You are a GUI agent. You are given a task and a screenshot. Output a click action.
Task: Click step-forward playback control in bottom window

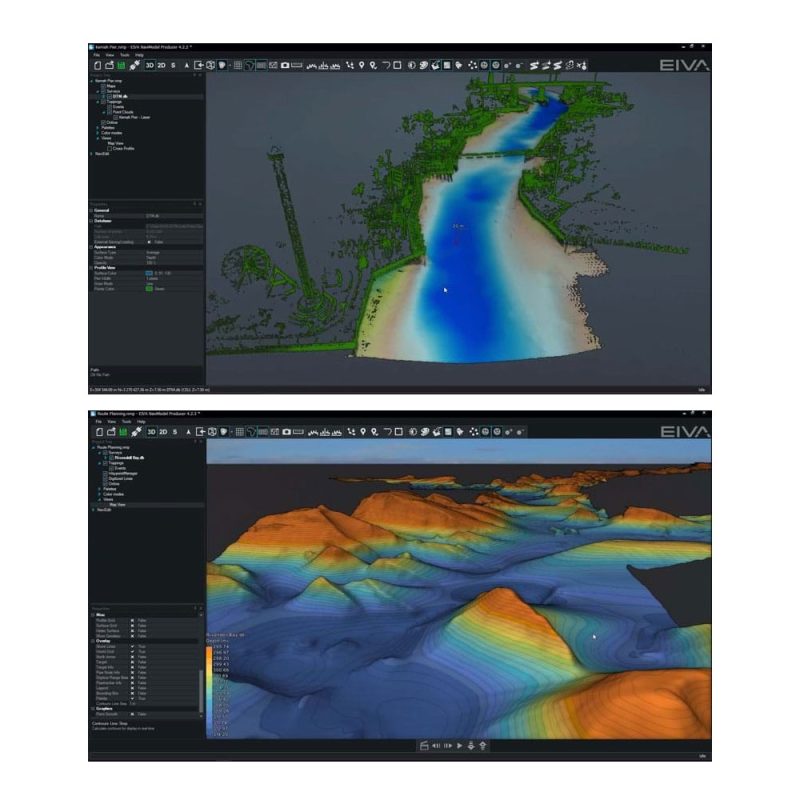(x=448, y=745)
